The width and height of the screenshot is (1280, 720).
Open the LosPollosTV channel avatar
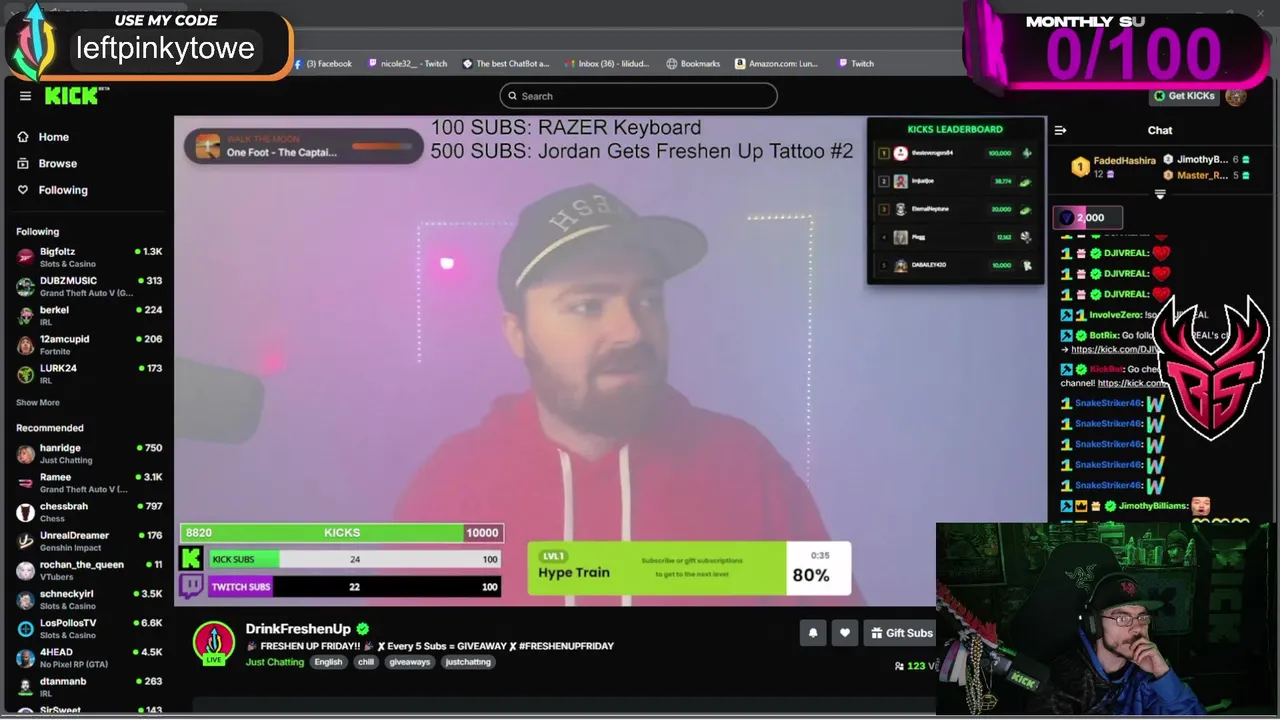pos(25,629)
